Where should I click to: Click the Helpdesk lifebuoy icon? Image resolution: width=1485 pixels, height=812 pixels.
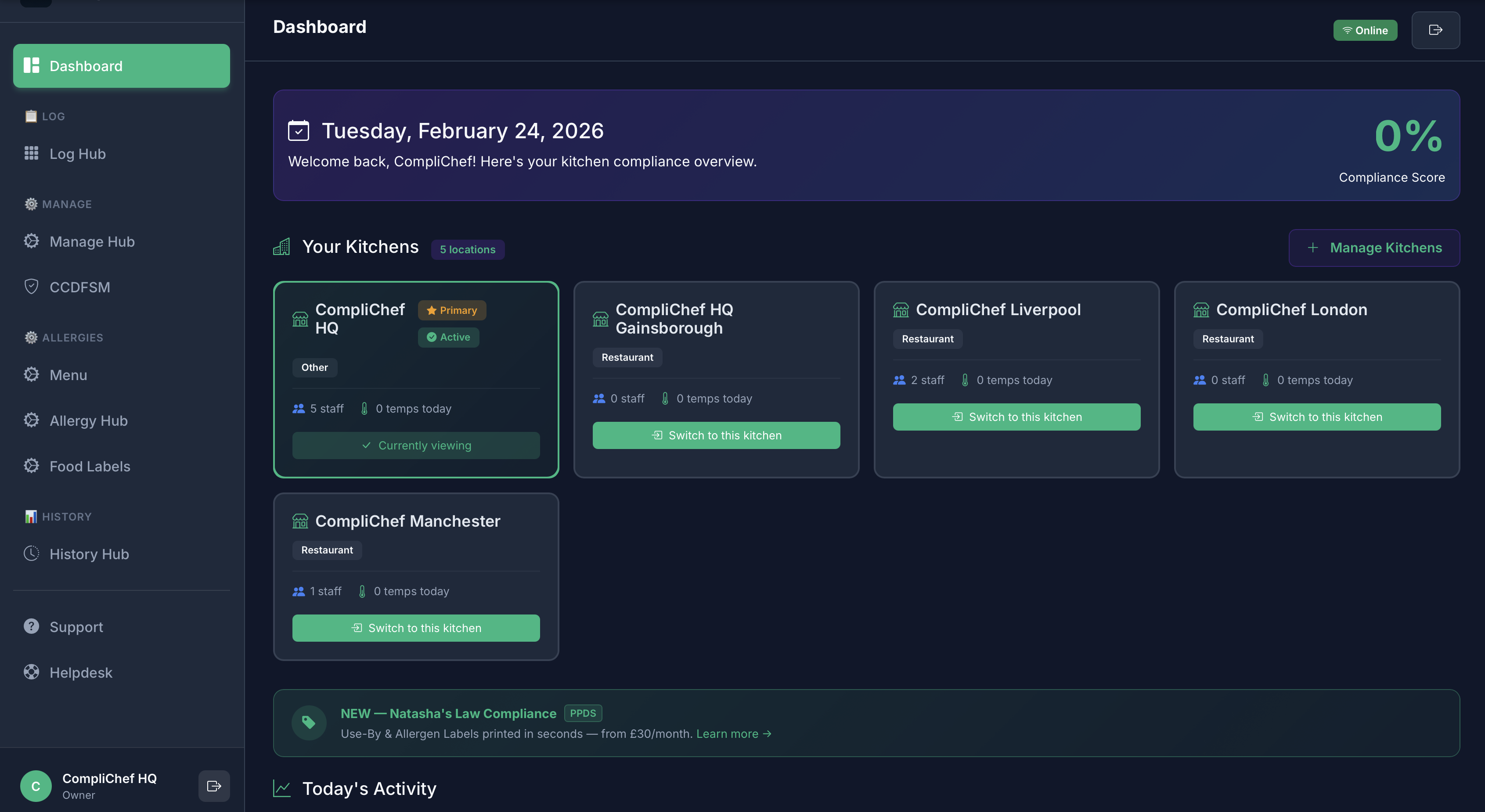31,672
